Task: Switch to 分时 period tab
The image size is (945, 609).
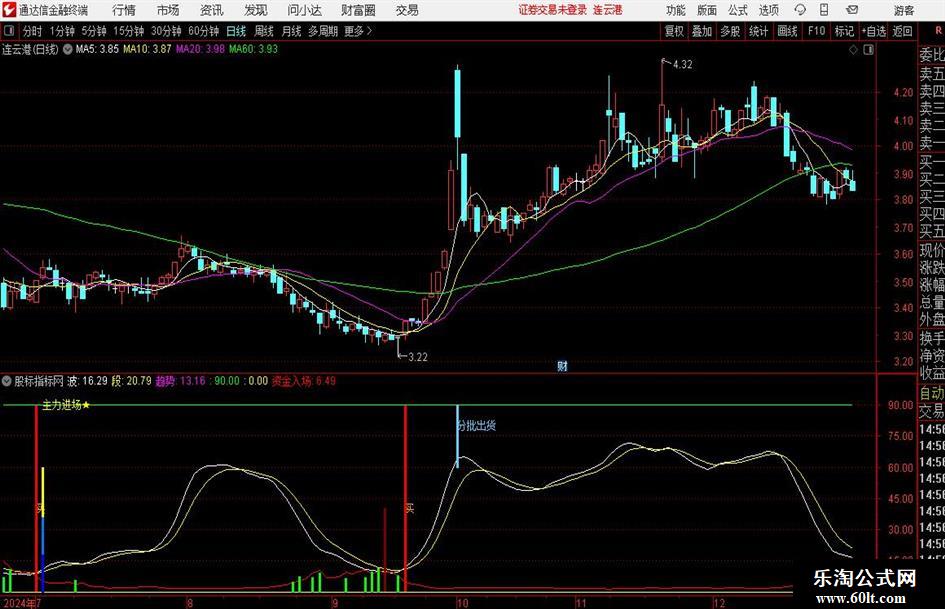Action: [x=32, y=31]
